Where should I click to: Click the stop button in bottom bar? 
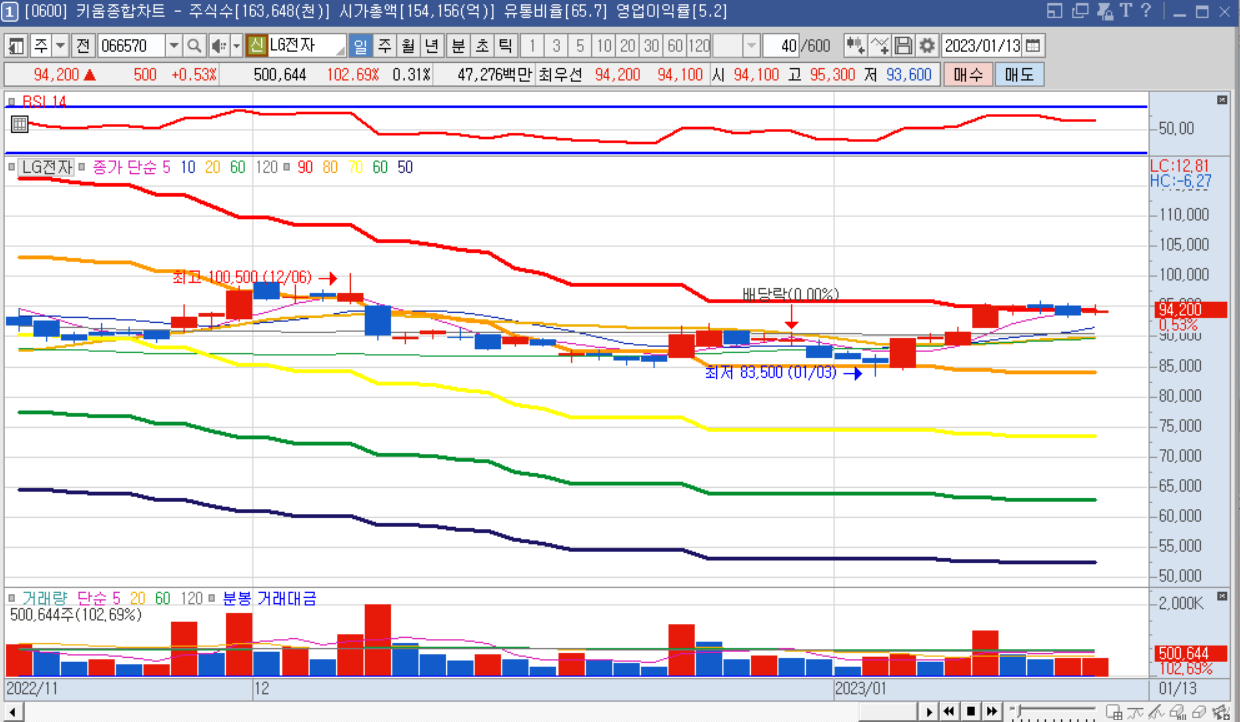coord(971,711)
